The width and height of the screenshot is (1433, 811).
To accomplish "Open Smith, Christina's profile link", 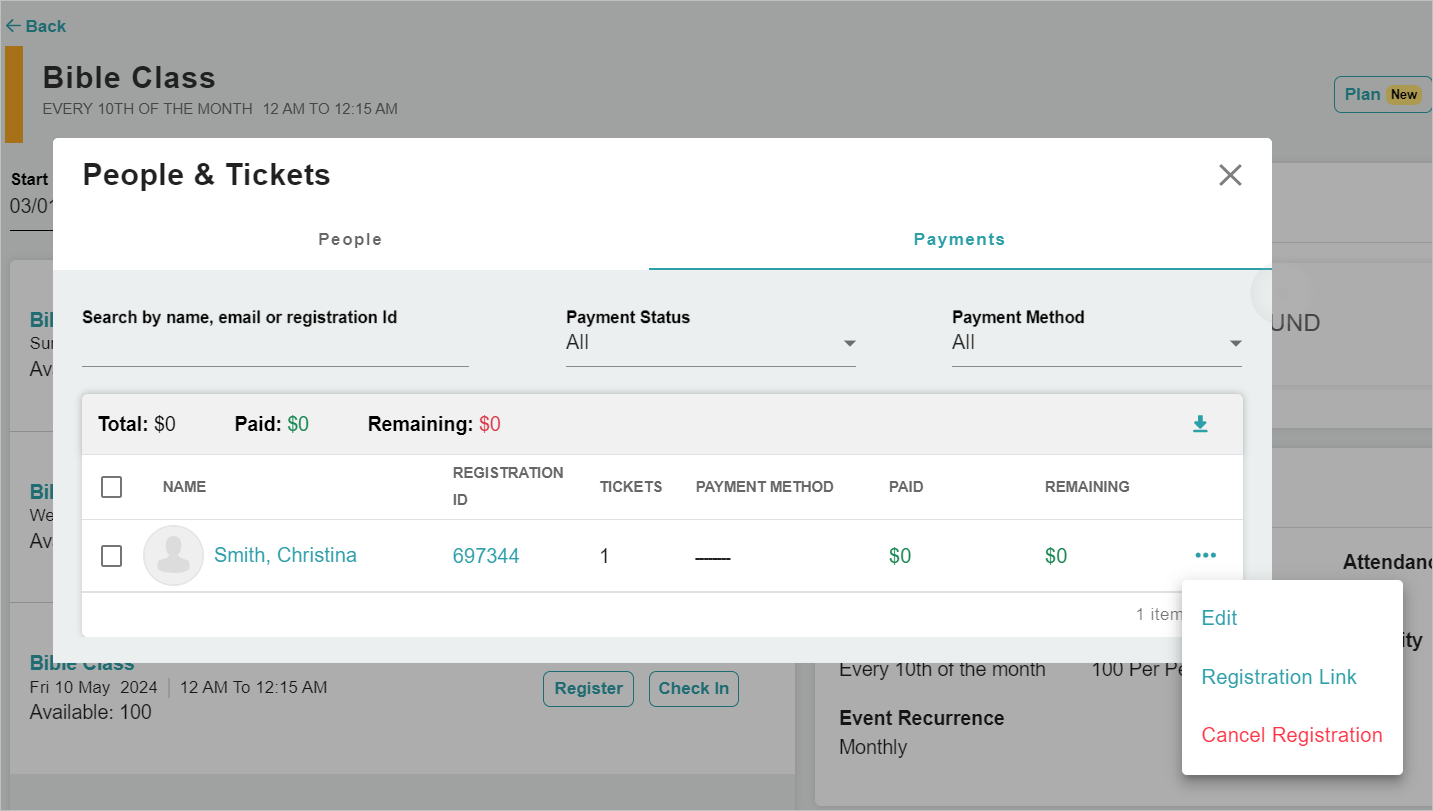I will tap(285, 555).
